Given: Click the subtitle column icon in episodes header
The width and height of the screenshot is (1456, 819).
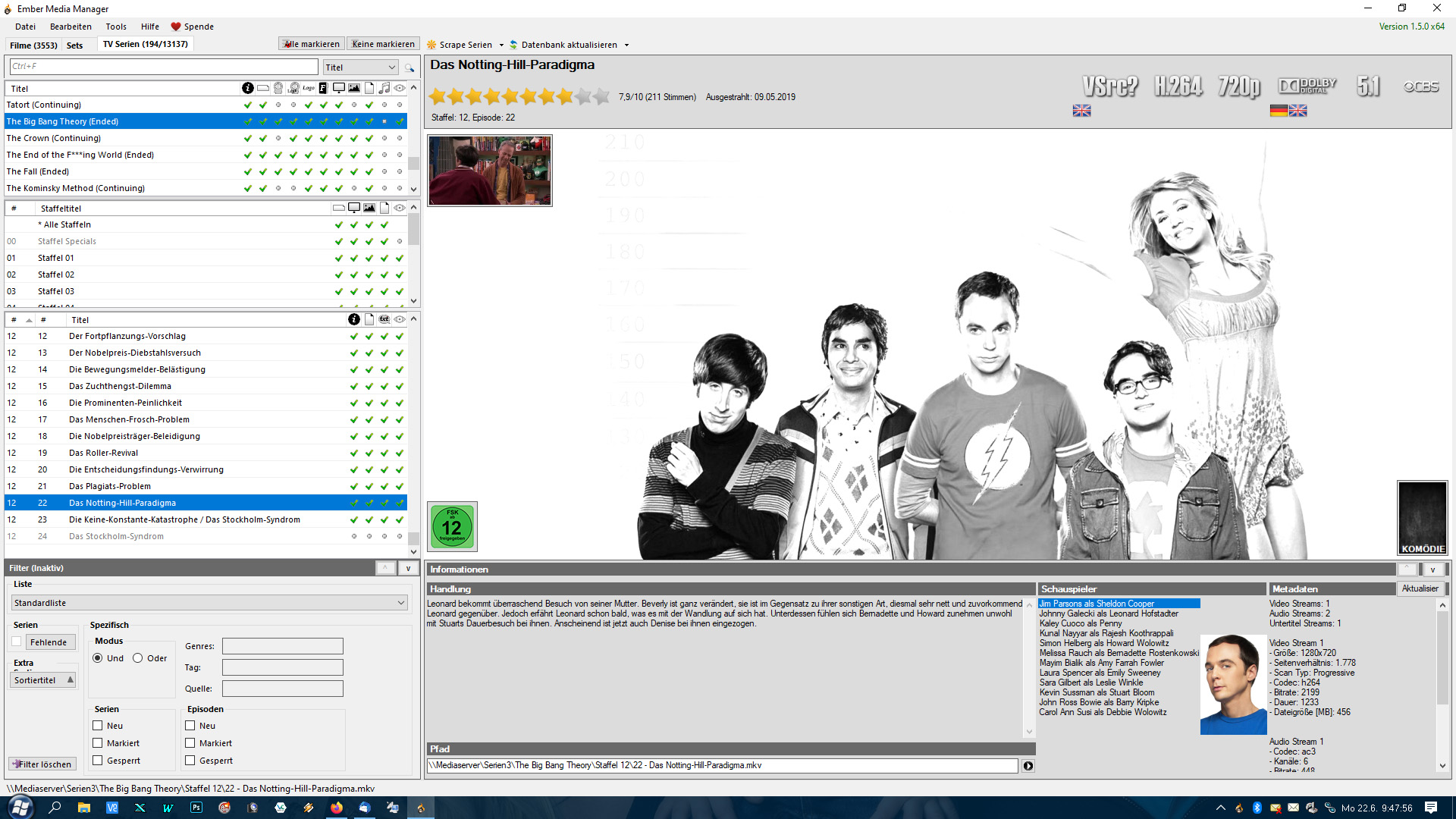Looking at the screenshot, I should pyautogui.click(x=384, y=319).
